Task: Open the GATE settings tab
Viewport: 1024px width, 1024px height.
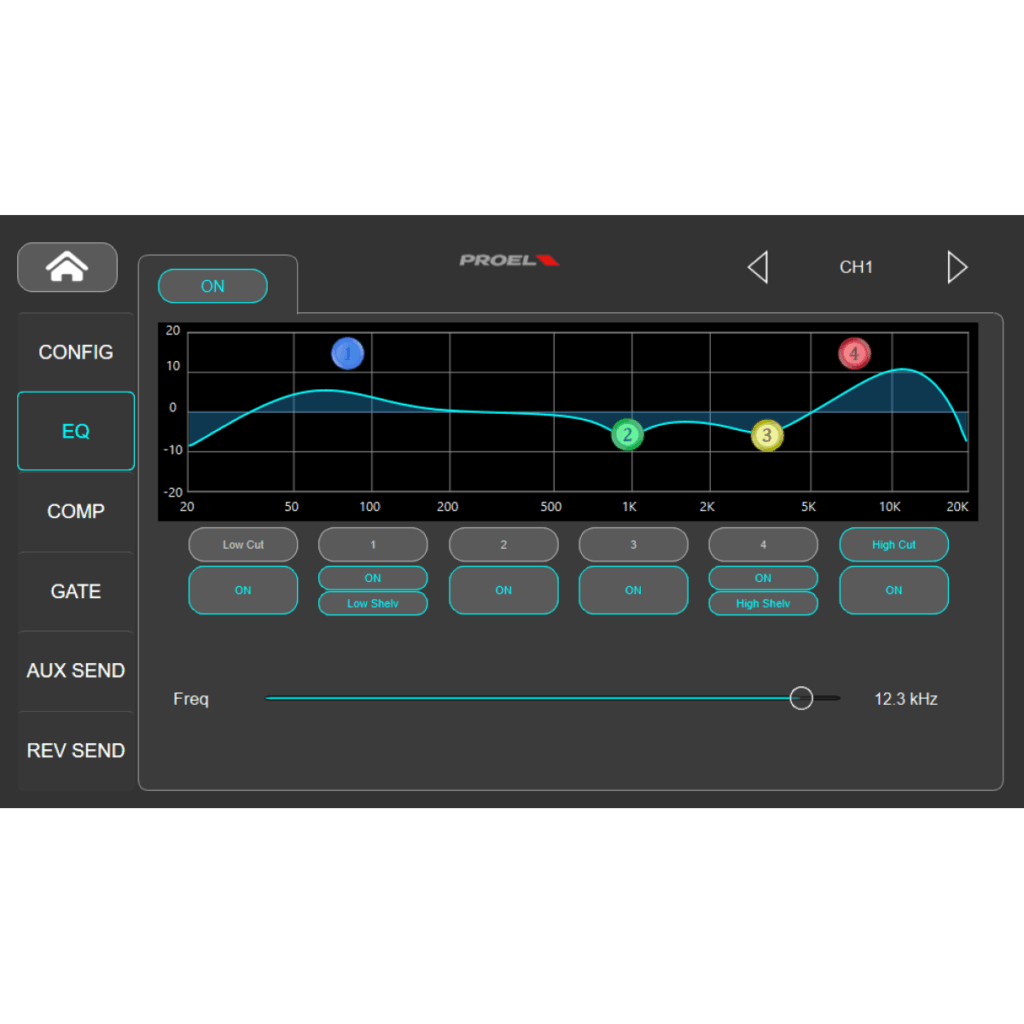Action: click(x=75, y=591)
